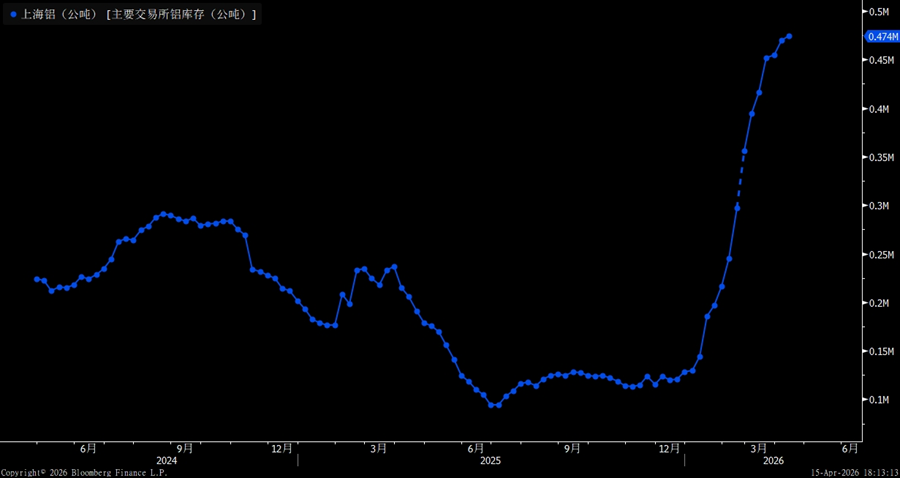Click the 6月 label above 2024

pyautogui.click(x=88, y=448)
